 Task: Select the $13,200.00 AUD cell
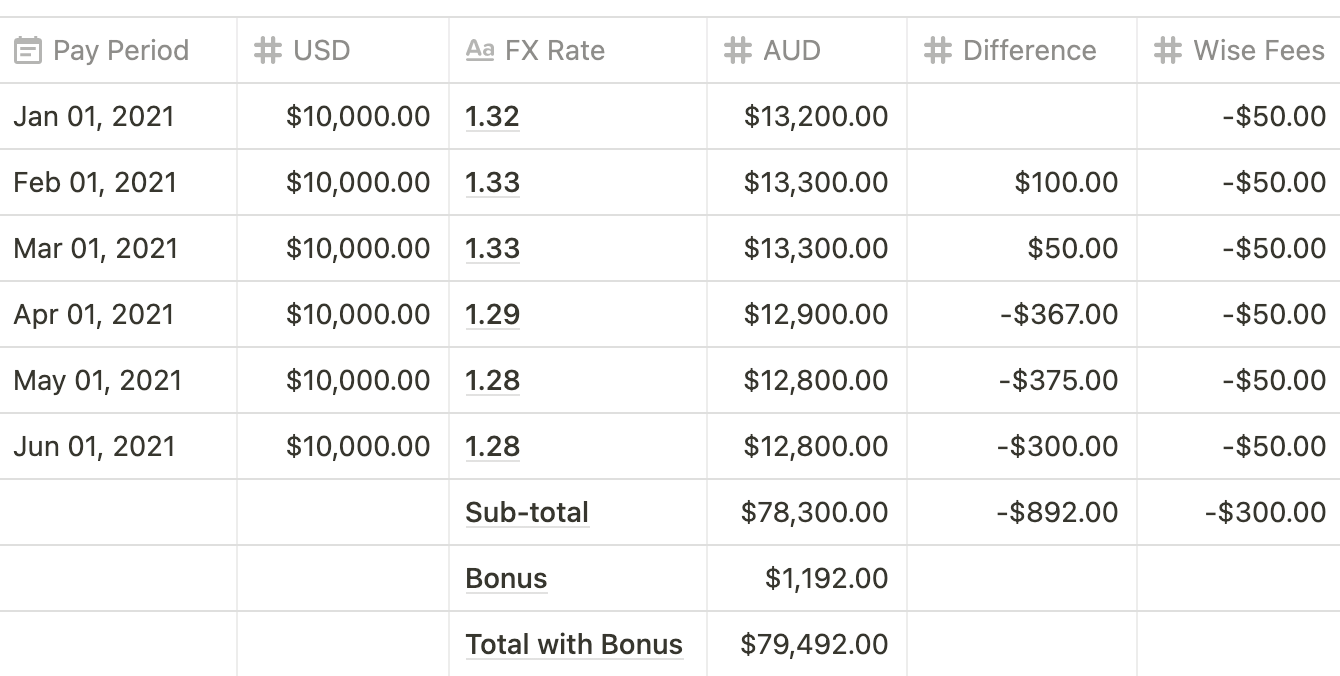[x=816, y=117]
